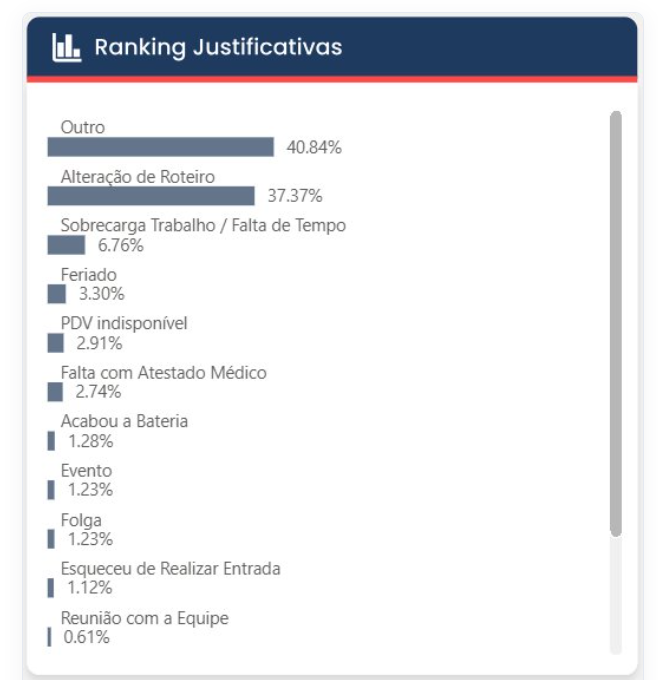The image size is (658, 680).
Task: Select the Evento bar at 1.23%
Action: pos(51,490)
